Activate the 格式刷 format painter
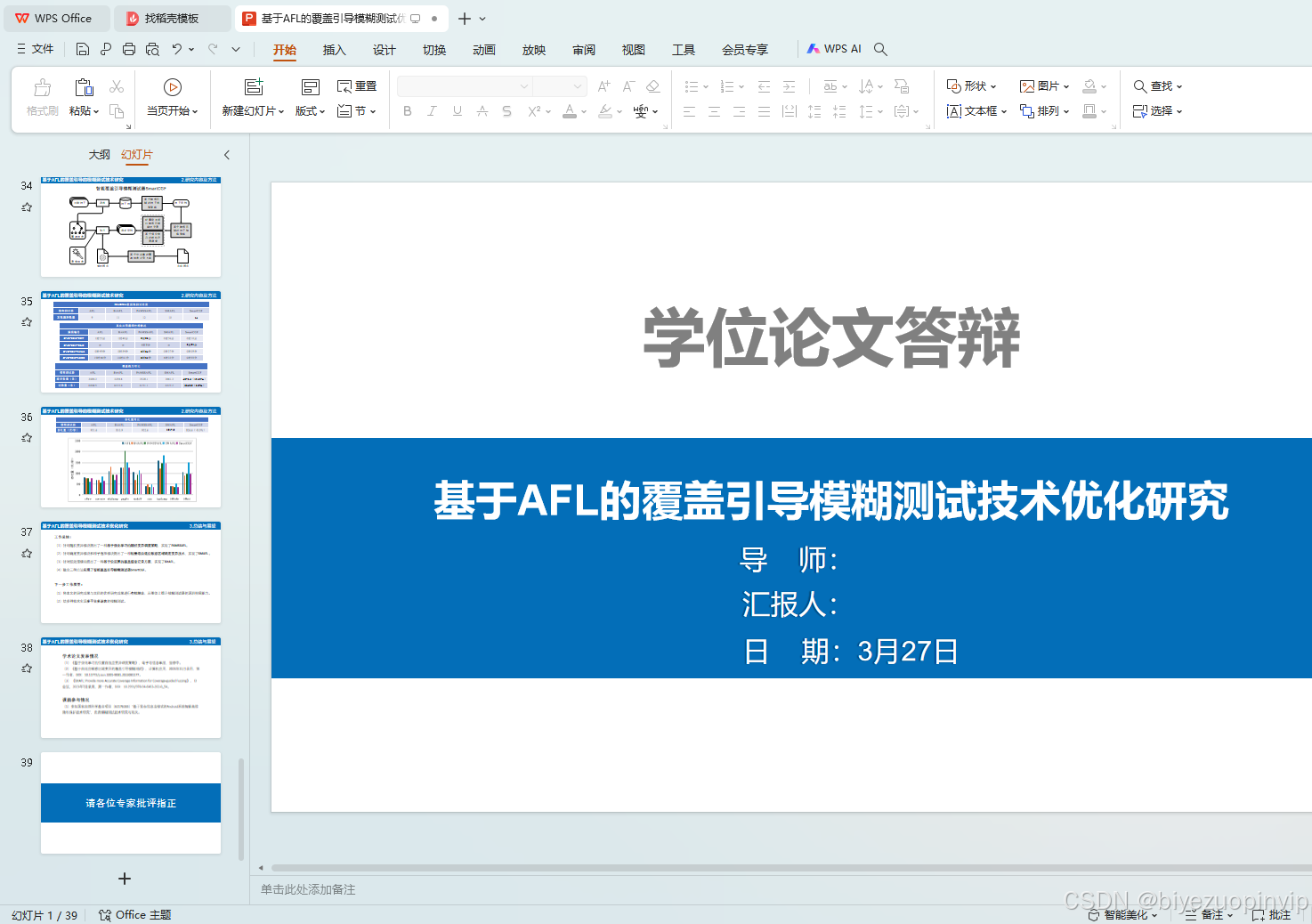 pos(42,98)
